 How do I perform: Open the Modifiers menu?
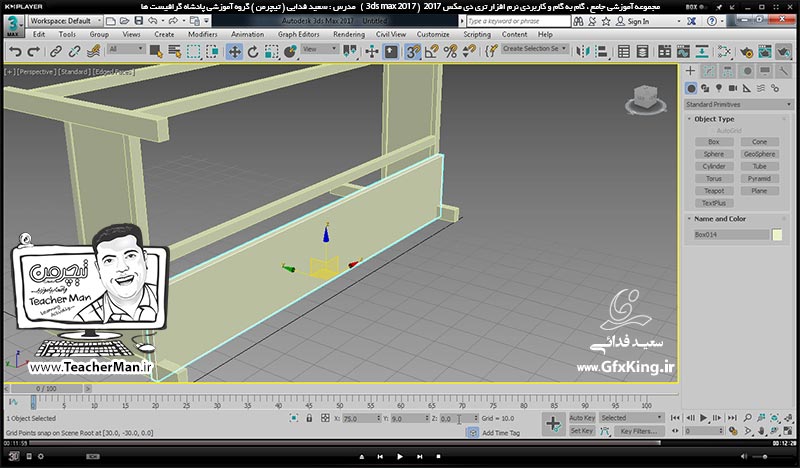click(203, 34)
